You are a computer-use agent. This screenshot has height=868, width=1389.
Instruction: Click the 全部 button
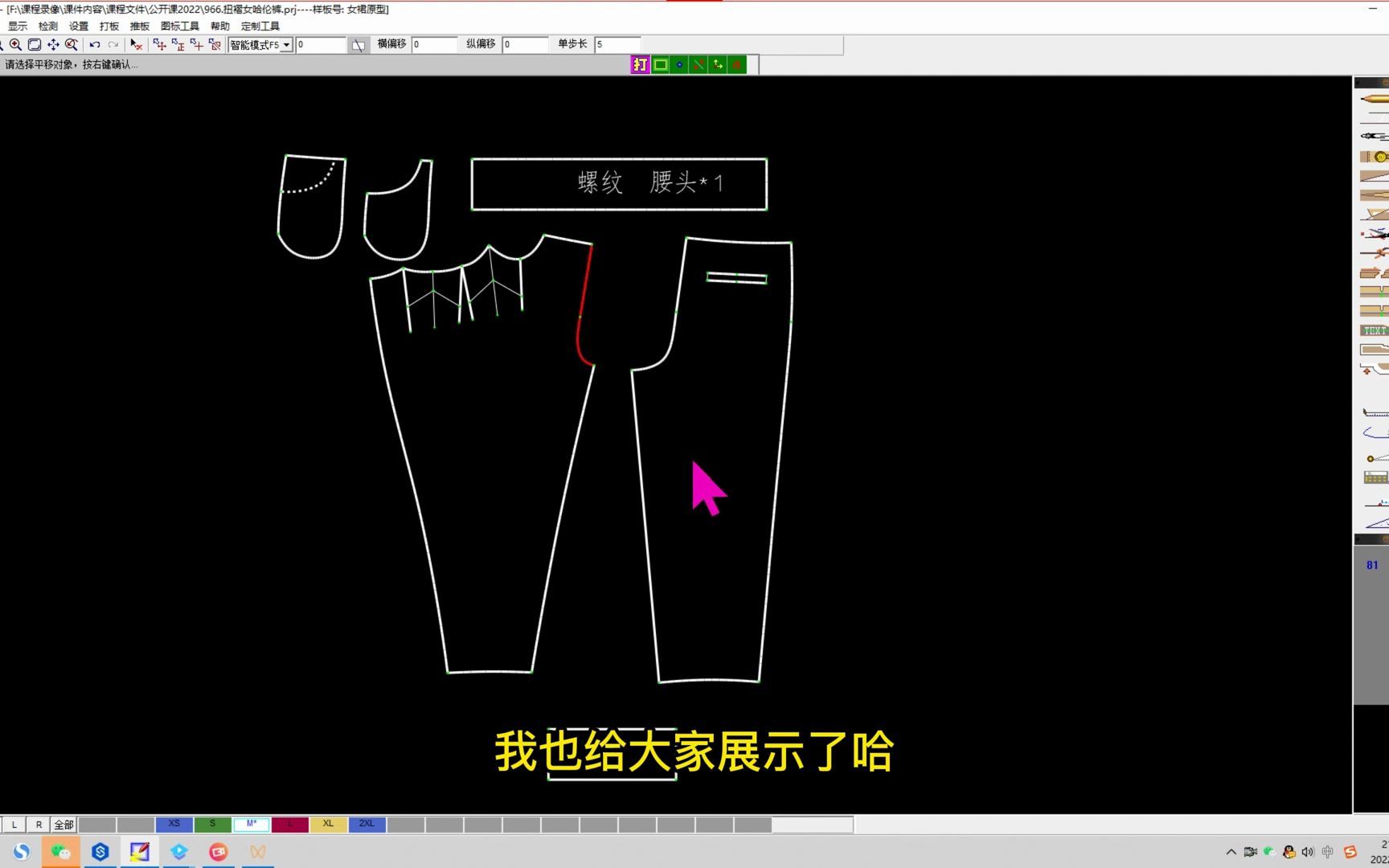click(x=63, y=824)
